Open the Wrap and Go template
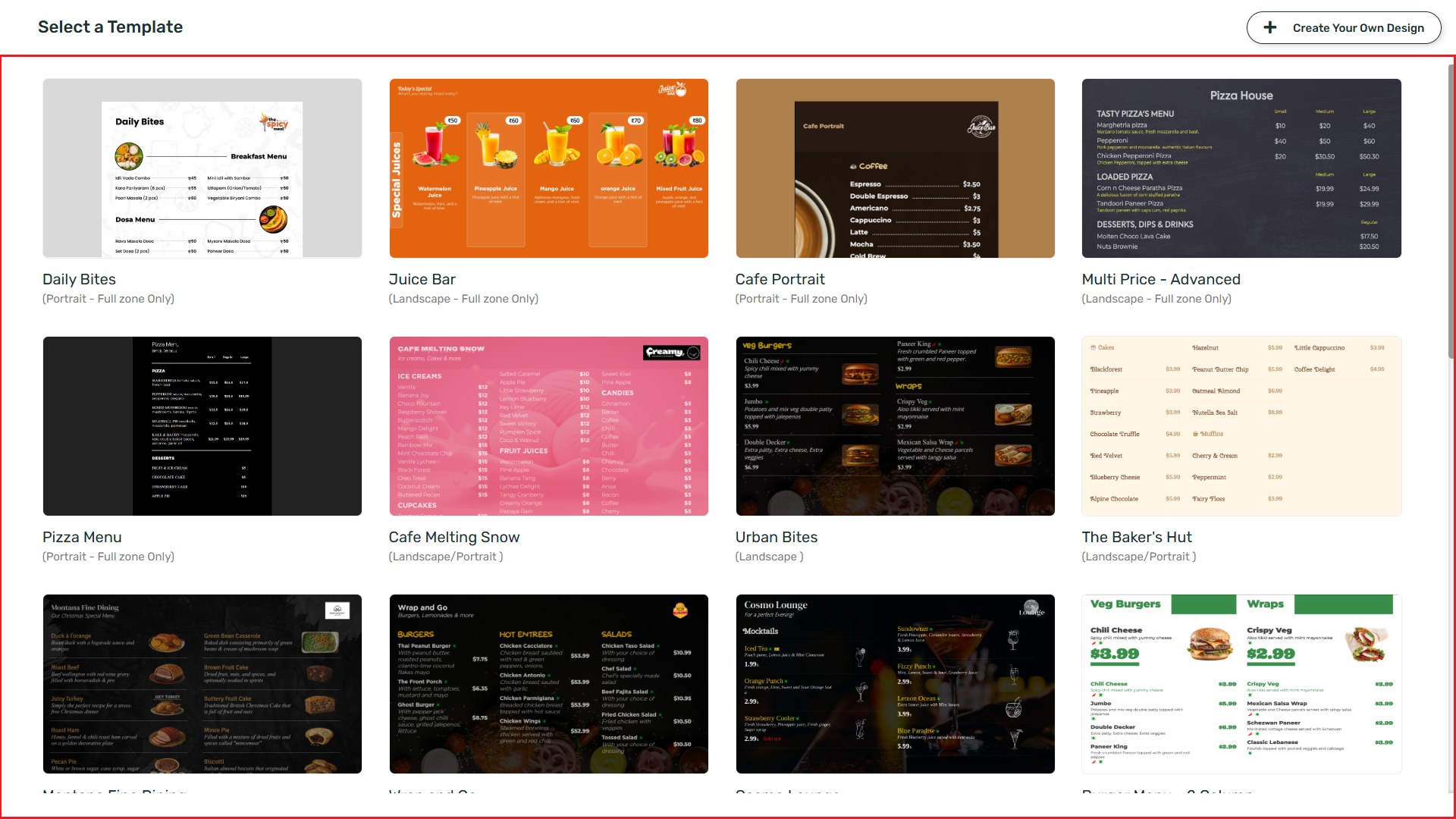The width and height of the screenshot is (1456, 819). pos(548,684)
